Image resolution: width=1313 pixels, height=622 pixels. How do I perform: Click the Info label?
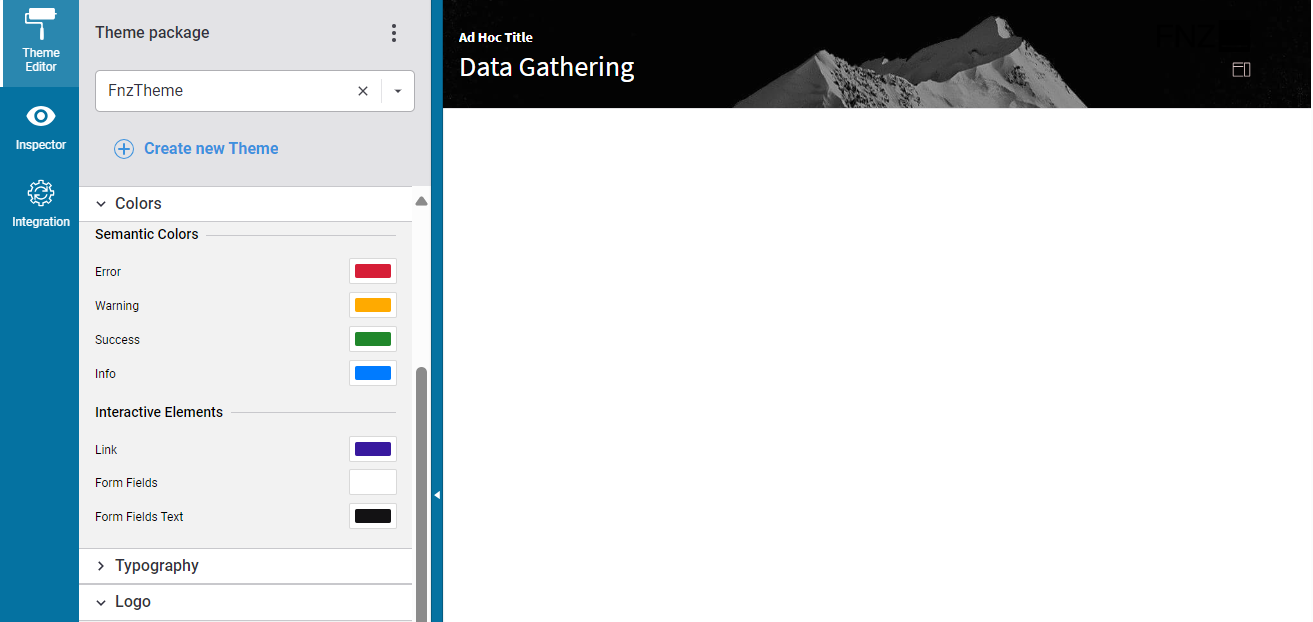[105, 374]
